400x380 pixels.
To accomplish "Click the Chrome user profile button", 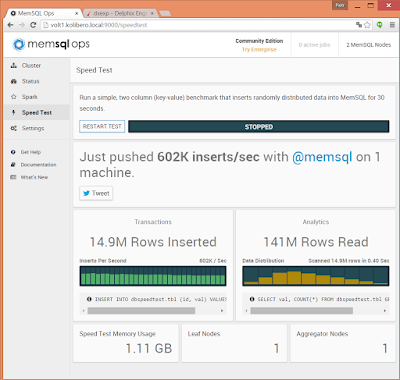I will (x=340, y=5).
